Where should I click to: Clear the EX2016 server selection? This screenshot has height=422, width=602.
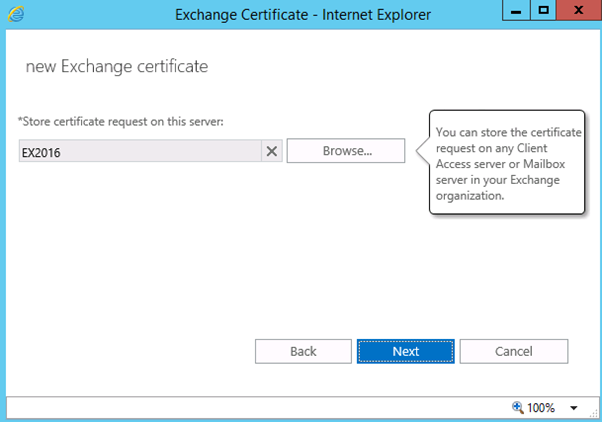(272, 151)
